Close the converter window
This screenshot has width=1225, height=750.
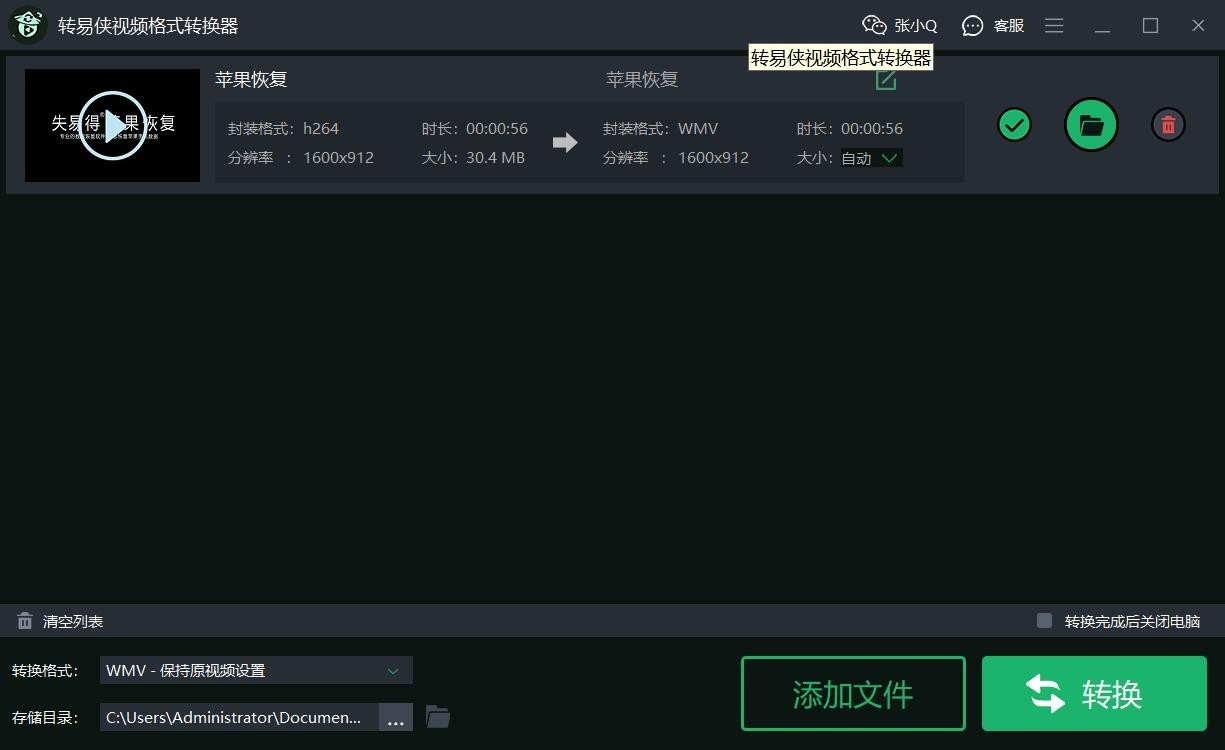(x=1198, y=26)
